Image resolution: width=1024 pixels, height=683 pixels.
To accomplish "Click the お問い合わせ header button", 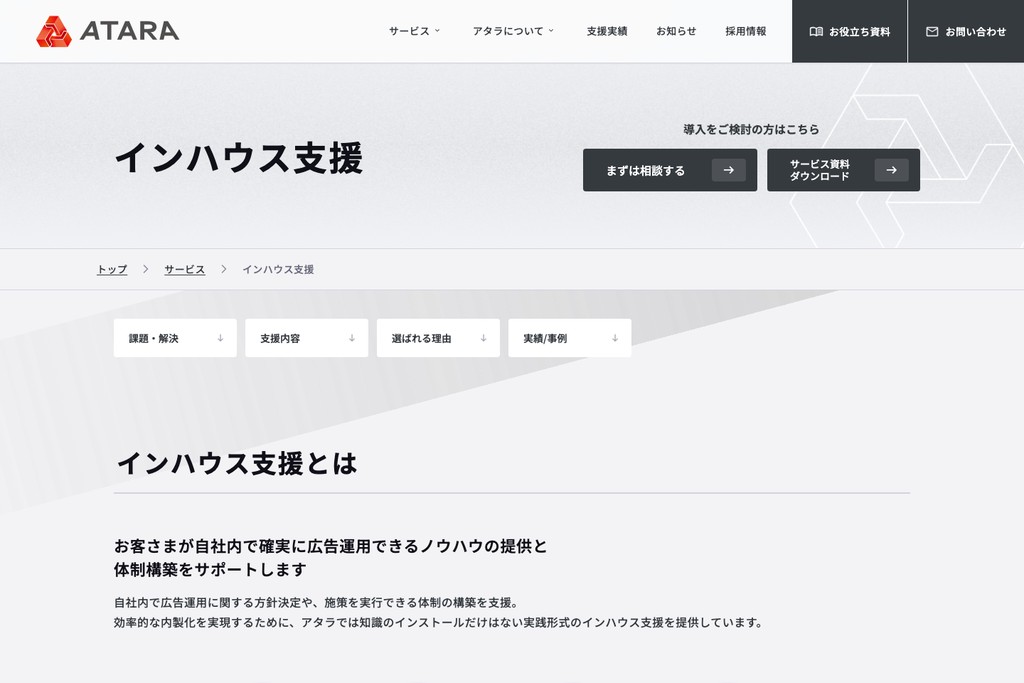I will point(966,31).
